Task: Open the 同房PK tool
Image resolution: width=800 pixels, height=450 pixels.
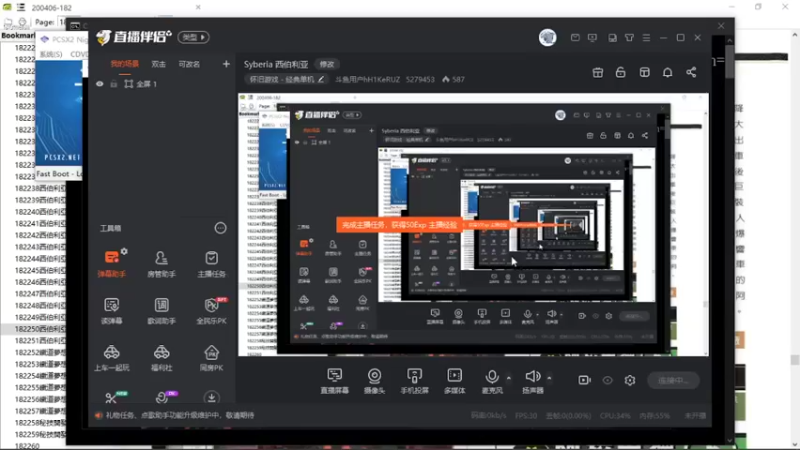Action: 211,358
